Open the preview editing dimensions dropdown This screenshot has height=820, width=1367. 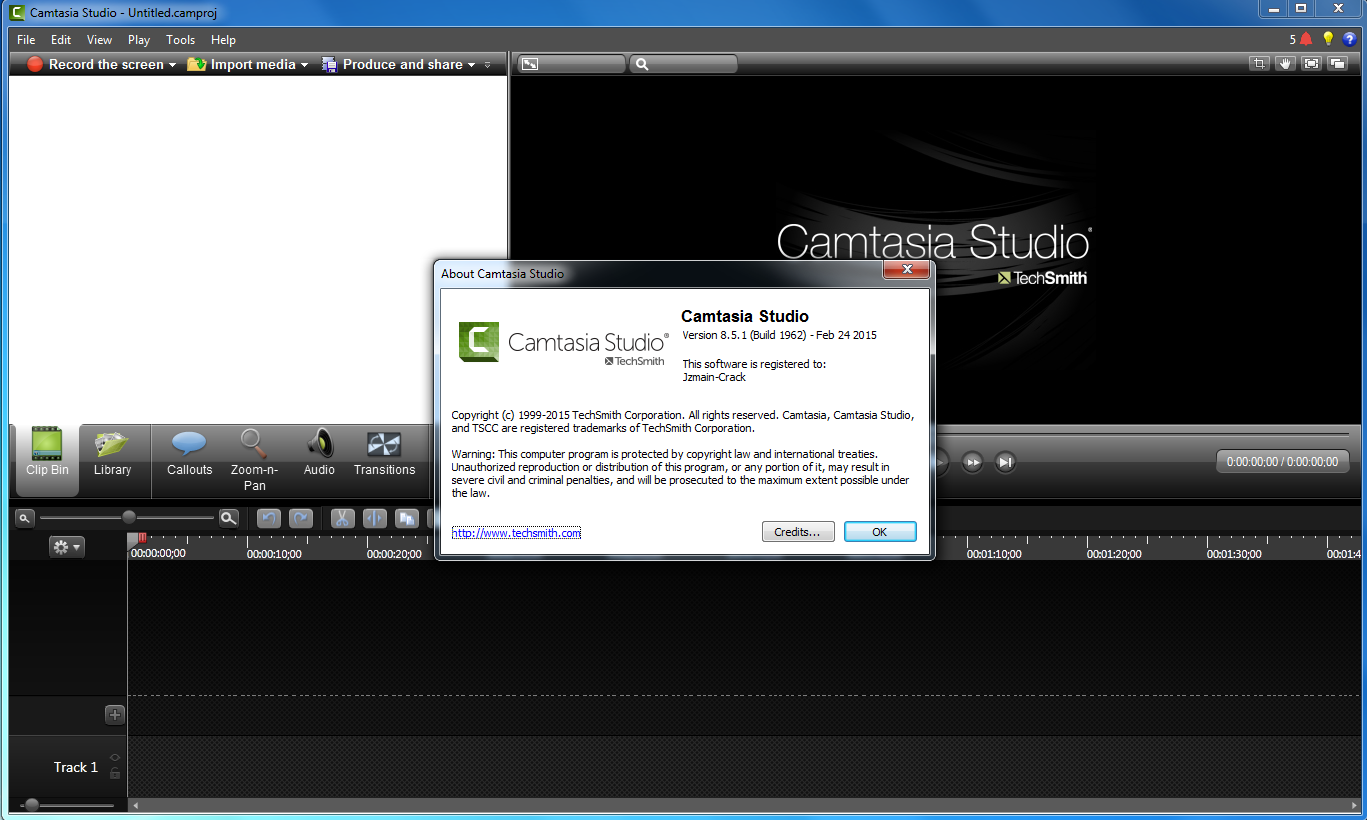(571, 64)
